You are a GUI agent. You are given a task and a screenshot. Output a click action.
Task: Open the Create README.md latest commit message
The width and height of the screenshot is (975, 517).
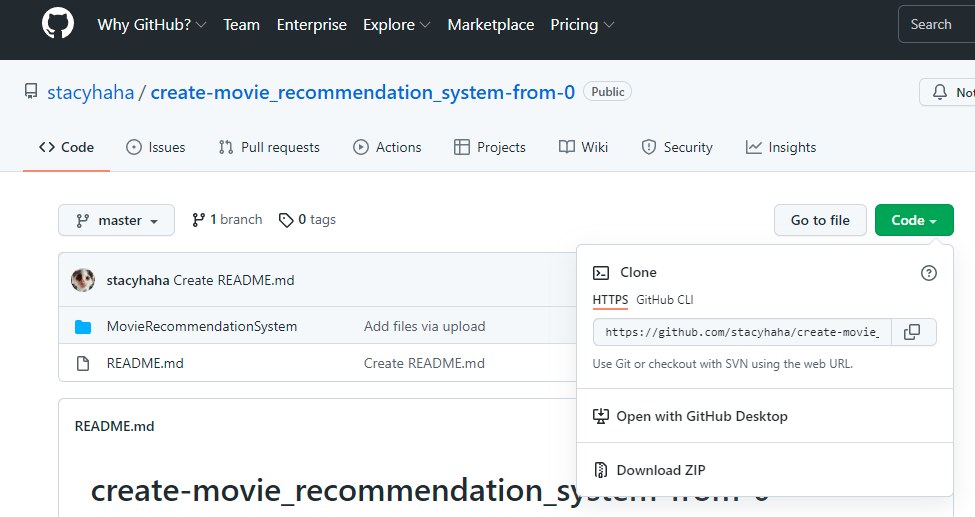[x=234, y=281]
